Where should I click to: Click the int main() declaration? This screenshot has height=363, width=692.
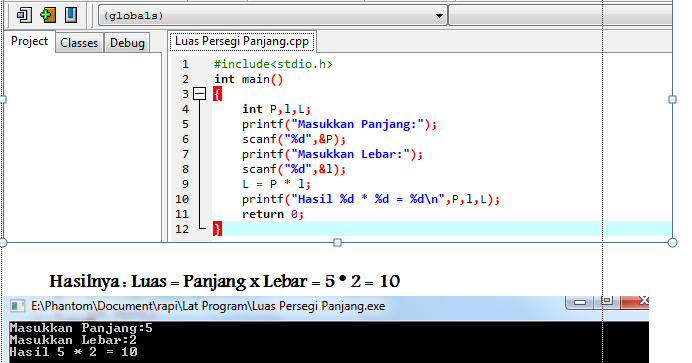pyautogui.click(x=248, y=79)
